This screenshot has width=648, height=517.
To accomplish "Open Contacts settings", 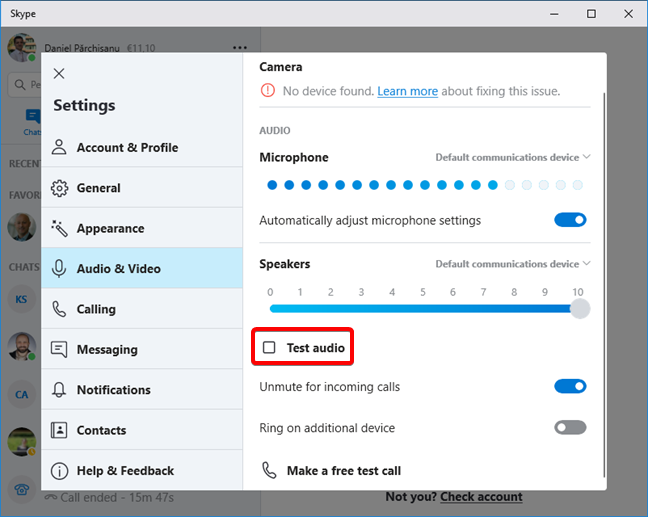I will pos(142,430).
